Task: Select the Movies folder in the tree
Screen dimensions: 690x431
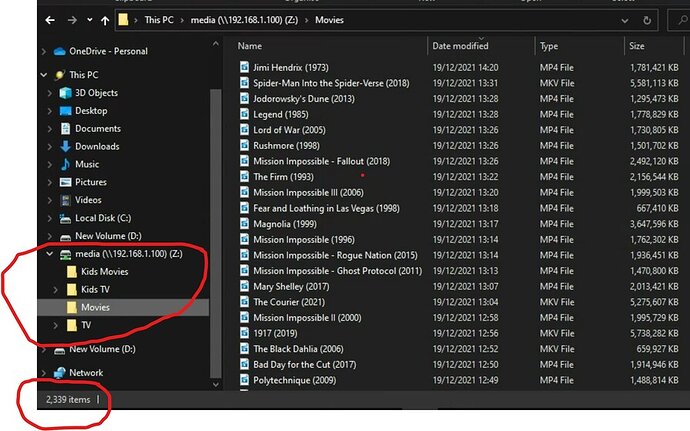Action: point(95,307)
